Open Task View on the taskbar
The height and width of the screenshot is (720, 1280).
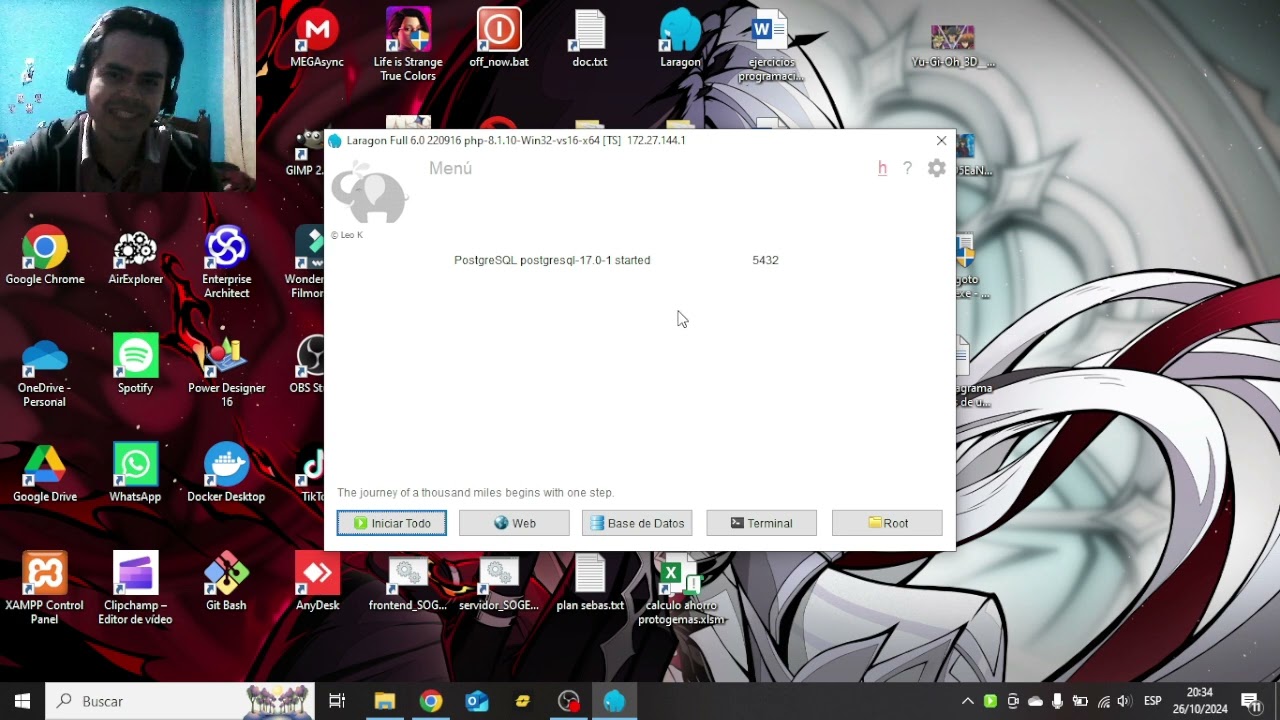[337, 701]
